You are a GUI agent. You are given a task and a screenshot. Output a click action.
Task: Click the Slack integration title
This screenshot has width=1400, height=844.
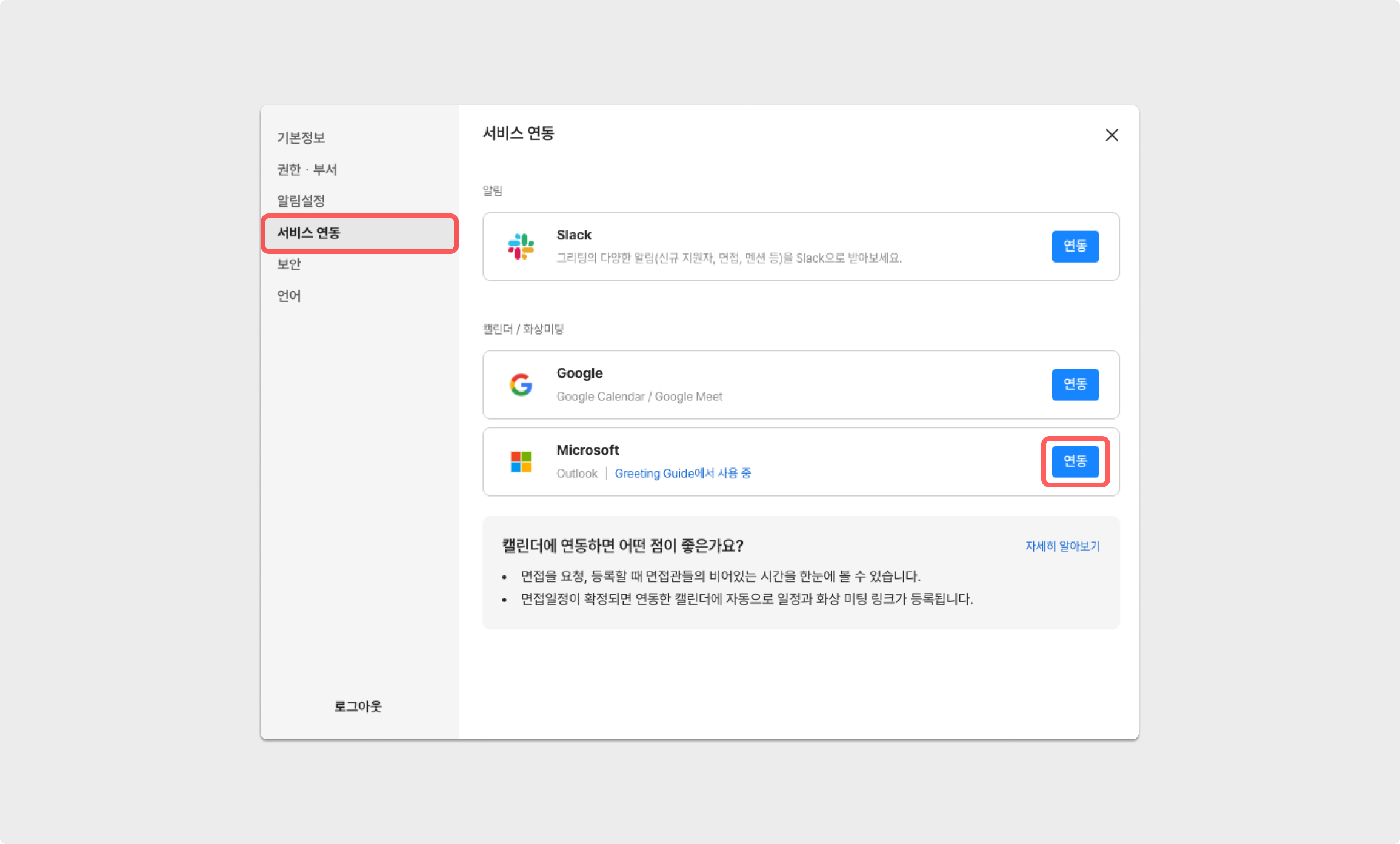(x=574, y=235)
